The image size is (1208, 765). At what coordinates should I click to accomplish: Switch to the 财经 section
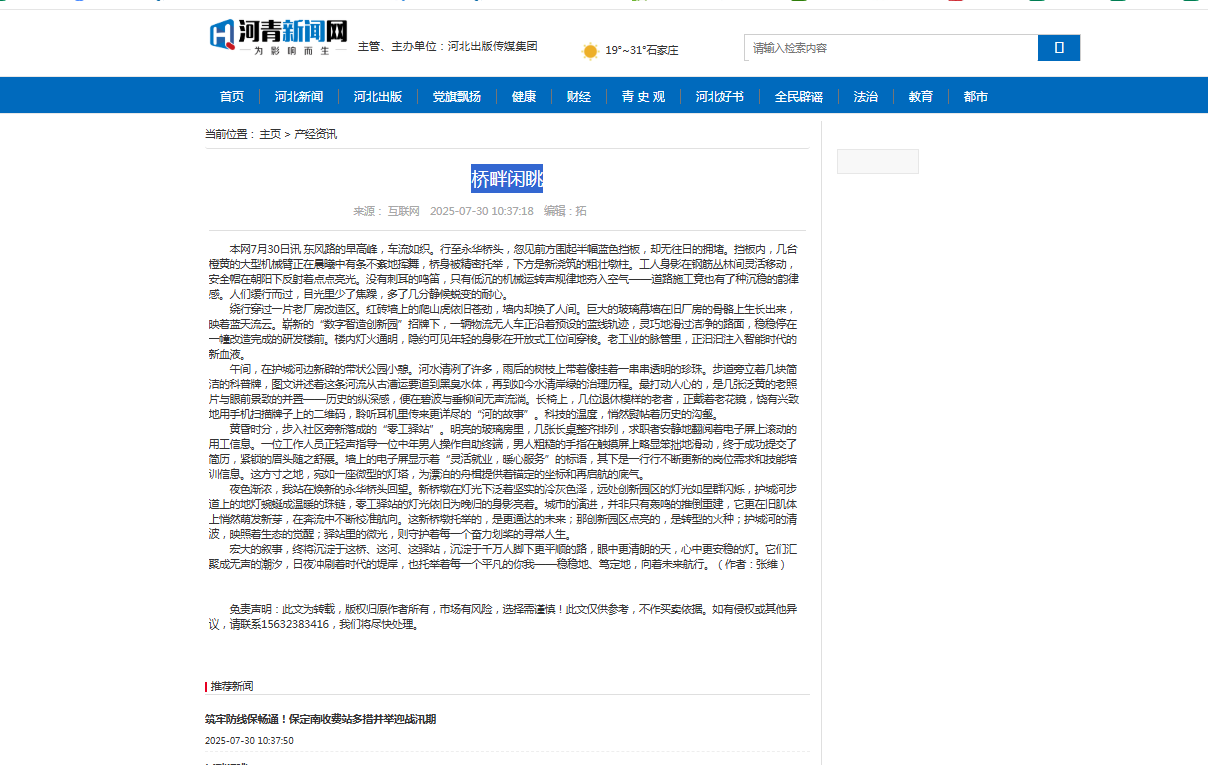point(578,97)
